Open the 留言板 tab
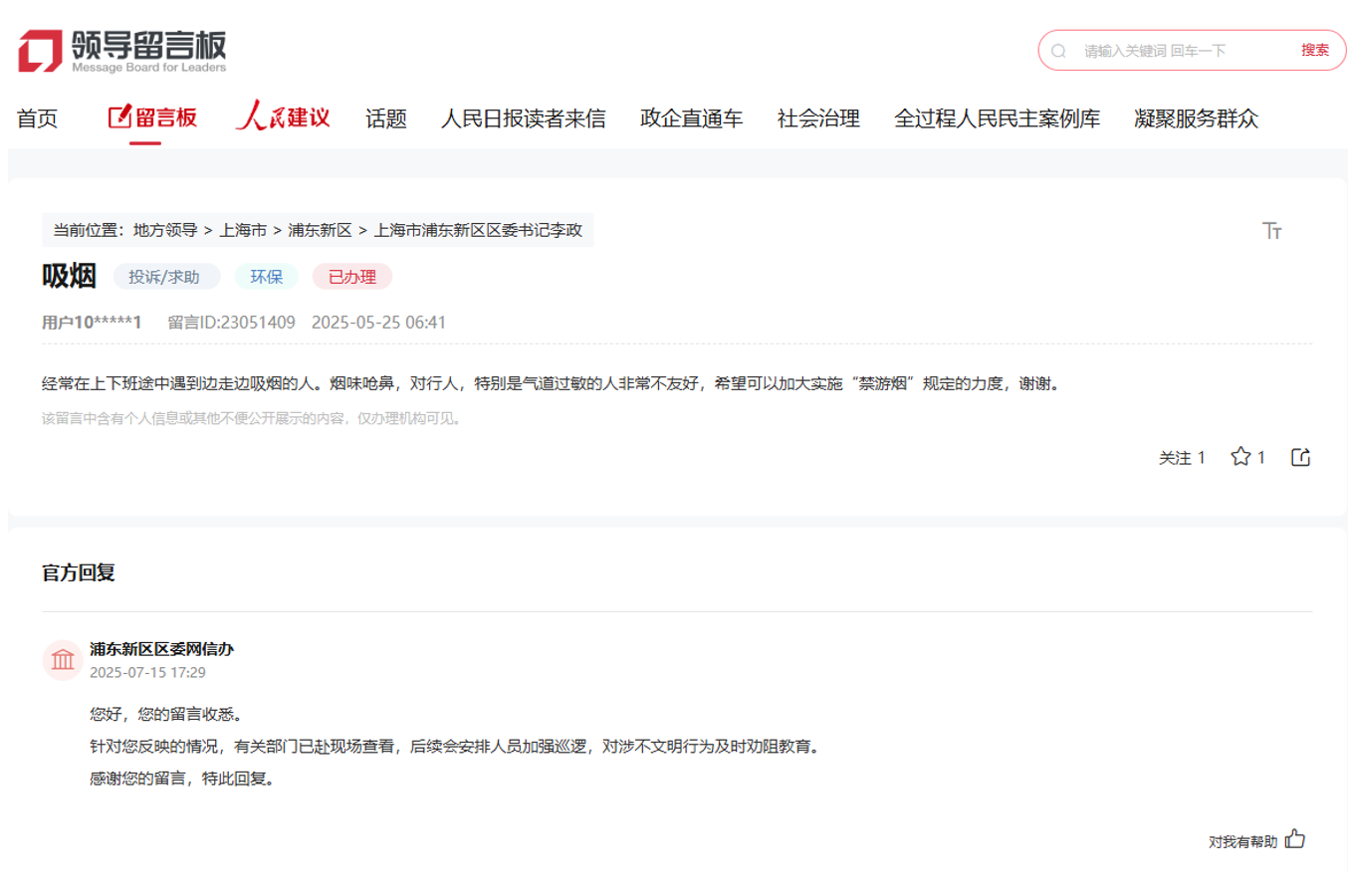 152,117
